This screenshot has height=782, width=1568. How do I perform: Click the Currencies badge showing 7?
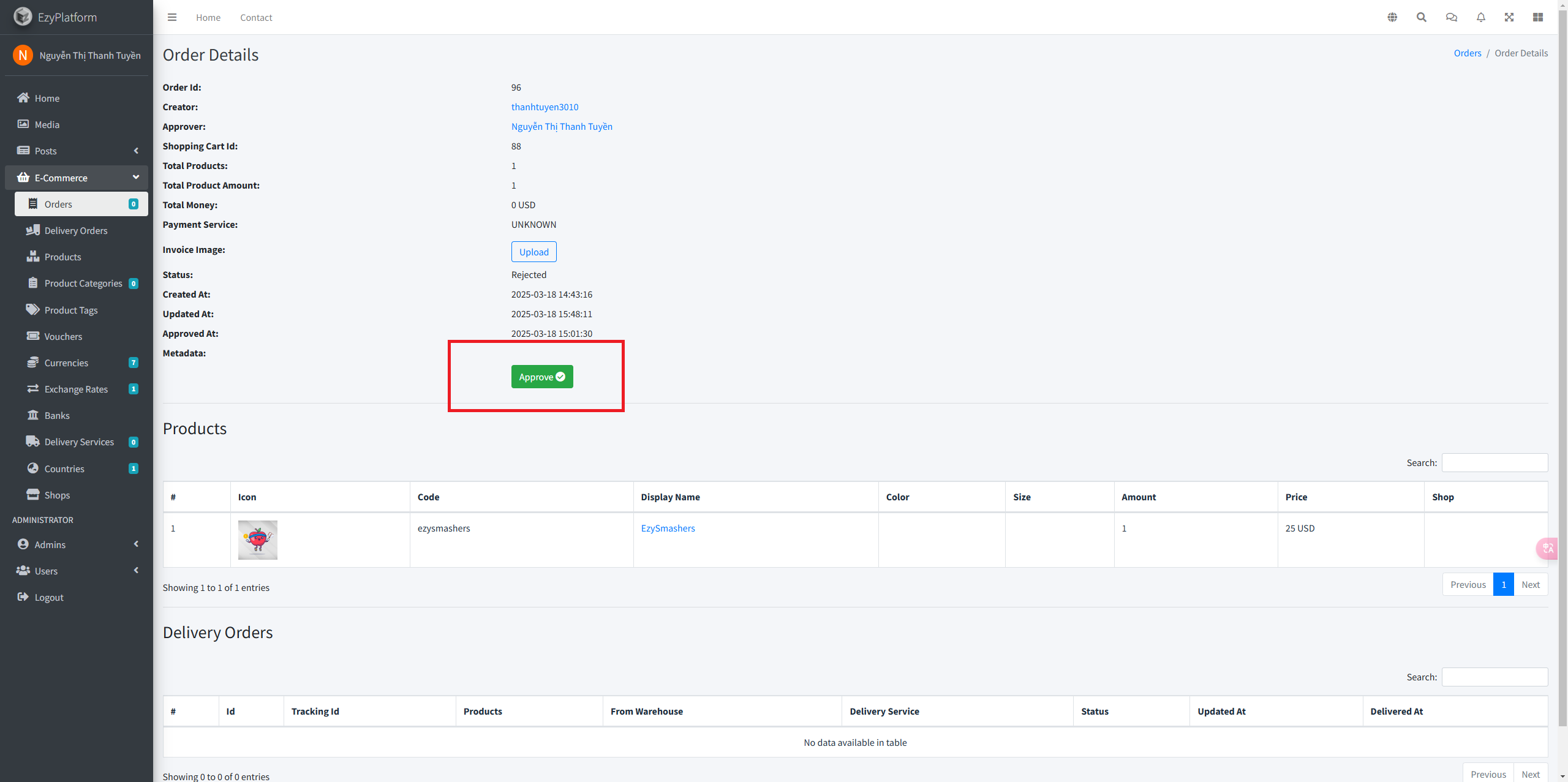coord(134,363)
